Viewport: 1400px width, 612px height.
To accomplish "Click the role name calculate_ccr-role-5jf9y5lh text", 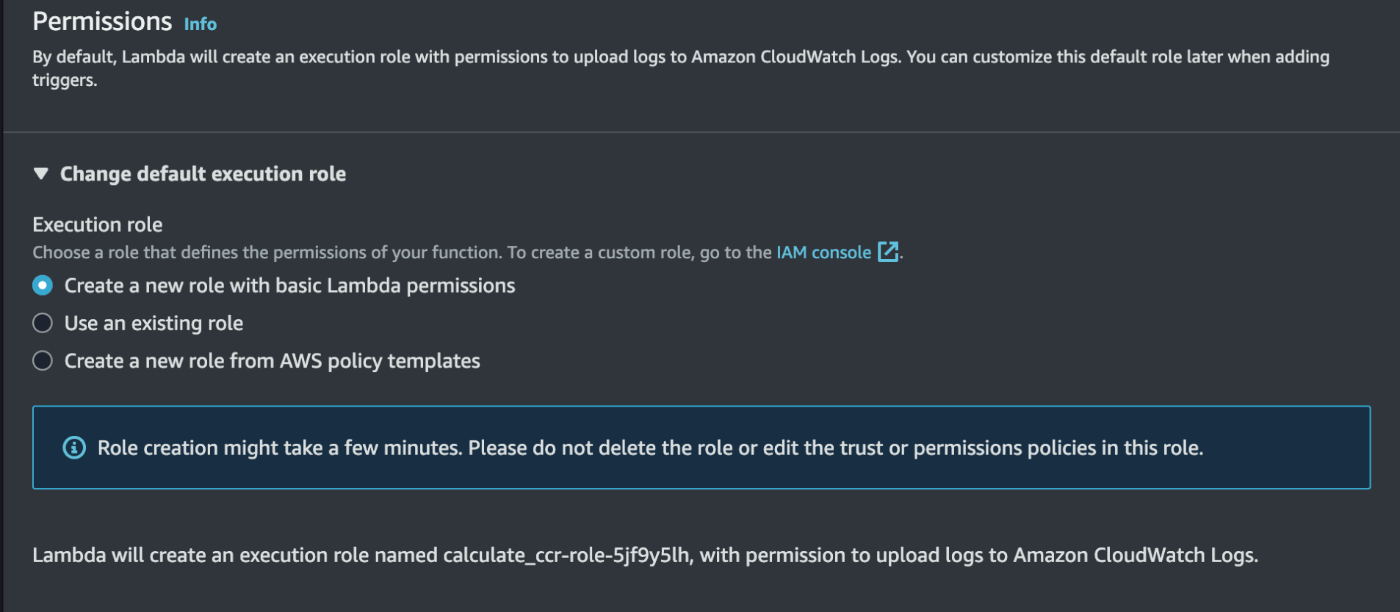I will click(x=566, y=555).
